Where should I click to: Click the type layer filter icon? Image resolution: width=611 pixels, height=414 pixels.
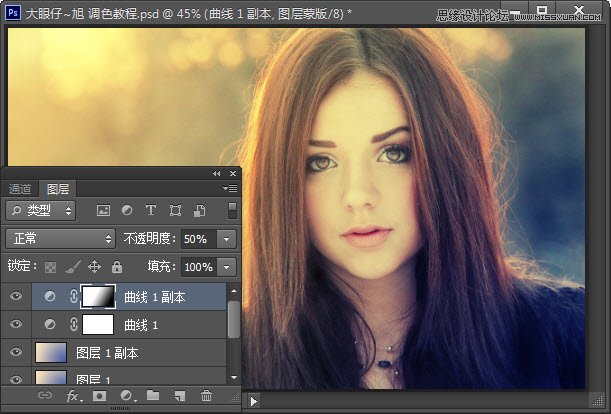tap(151, 211)
